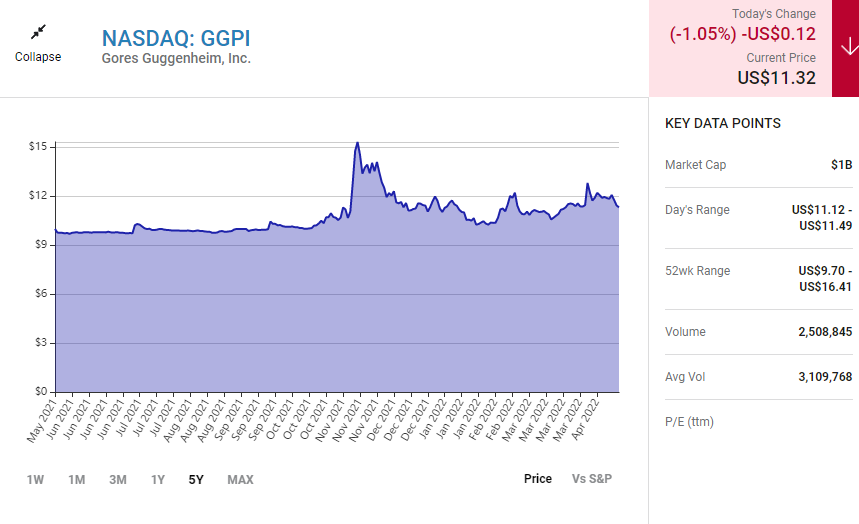This screenshot has width=859, height=524.
Task: Click the Current Price US$11.32 value
Action: [776, 78]
